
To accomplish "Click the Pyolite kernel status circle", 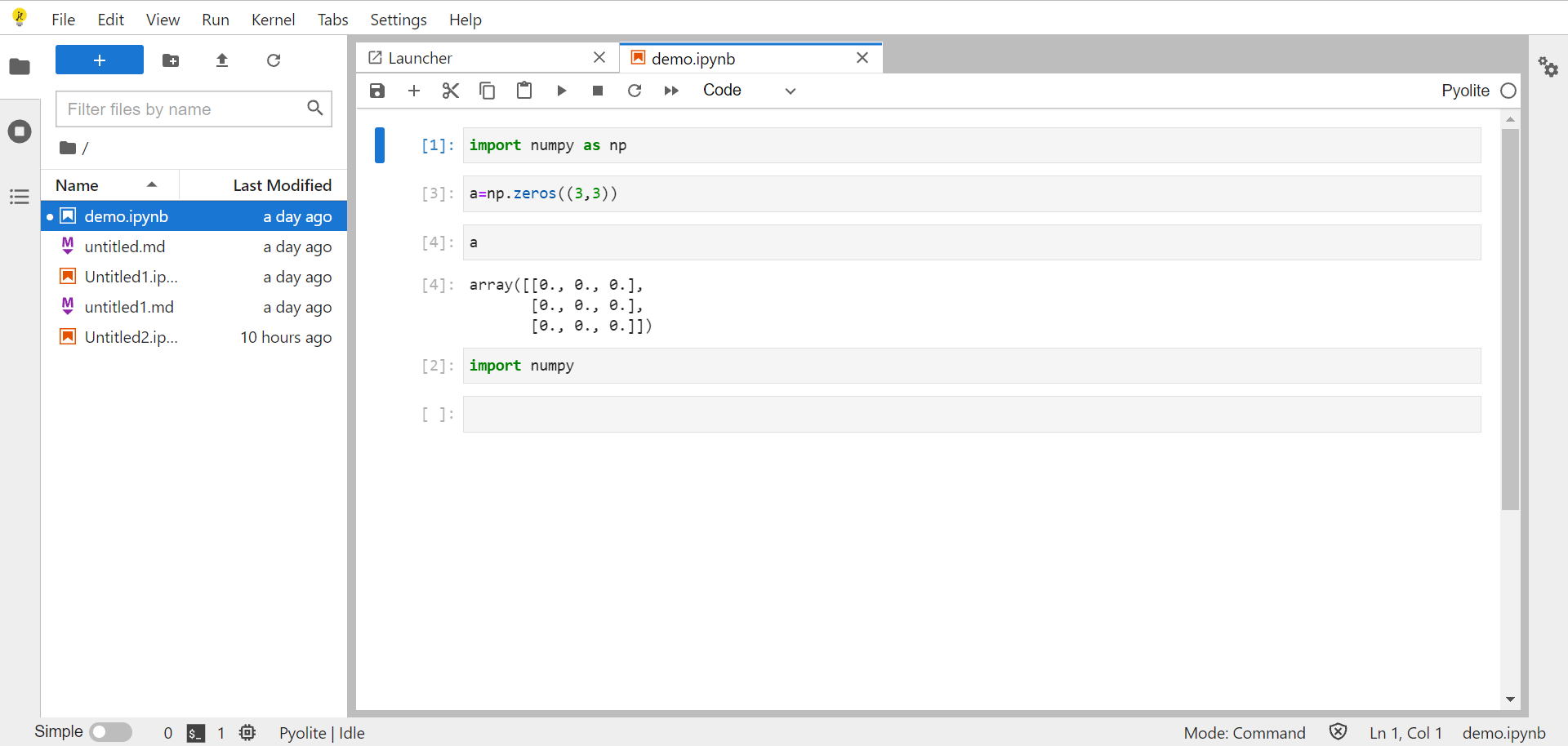I will [1508, 91].
